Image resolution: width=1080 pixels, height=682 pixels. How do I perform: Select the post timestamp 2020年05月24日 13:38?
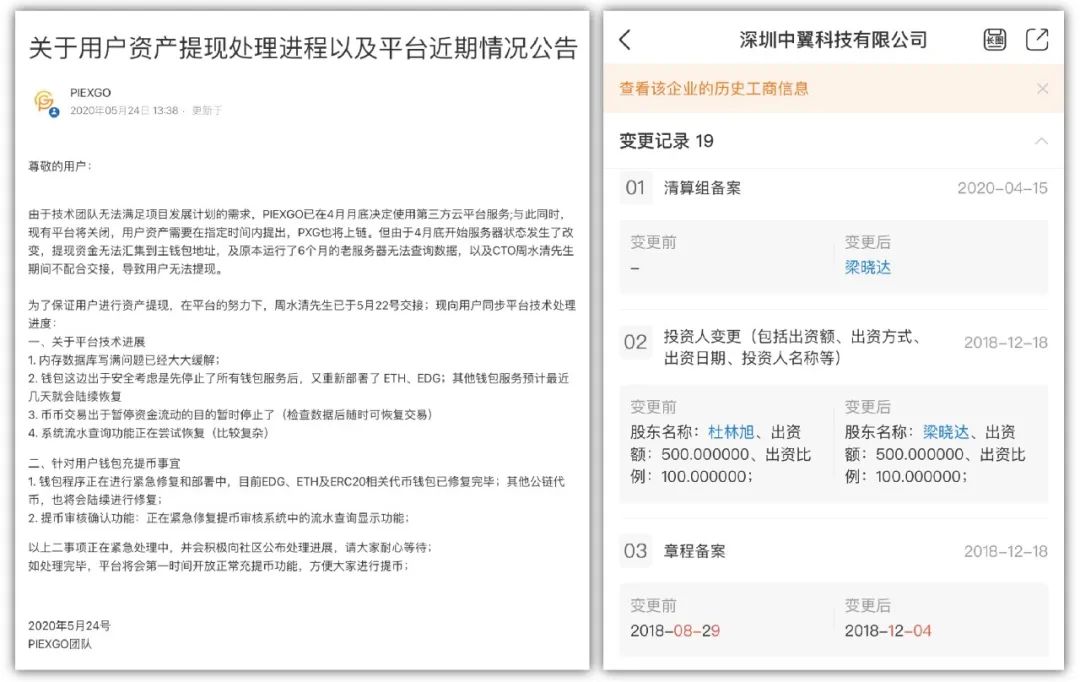pos(124,110)
